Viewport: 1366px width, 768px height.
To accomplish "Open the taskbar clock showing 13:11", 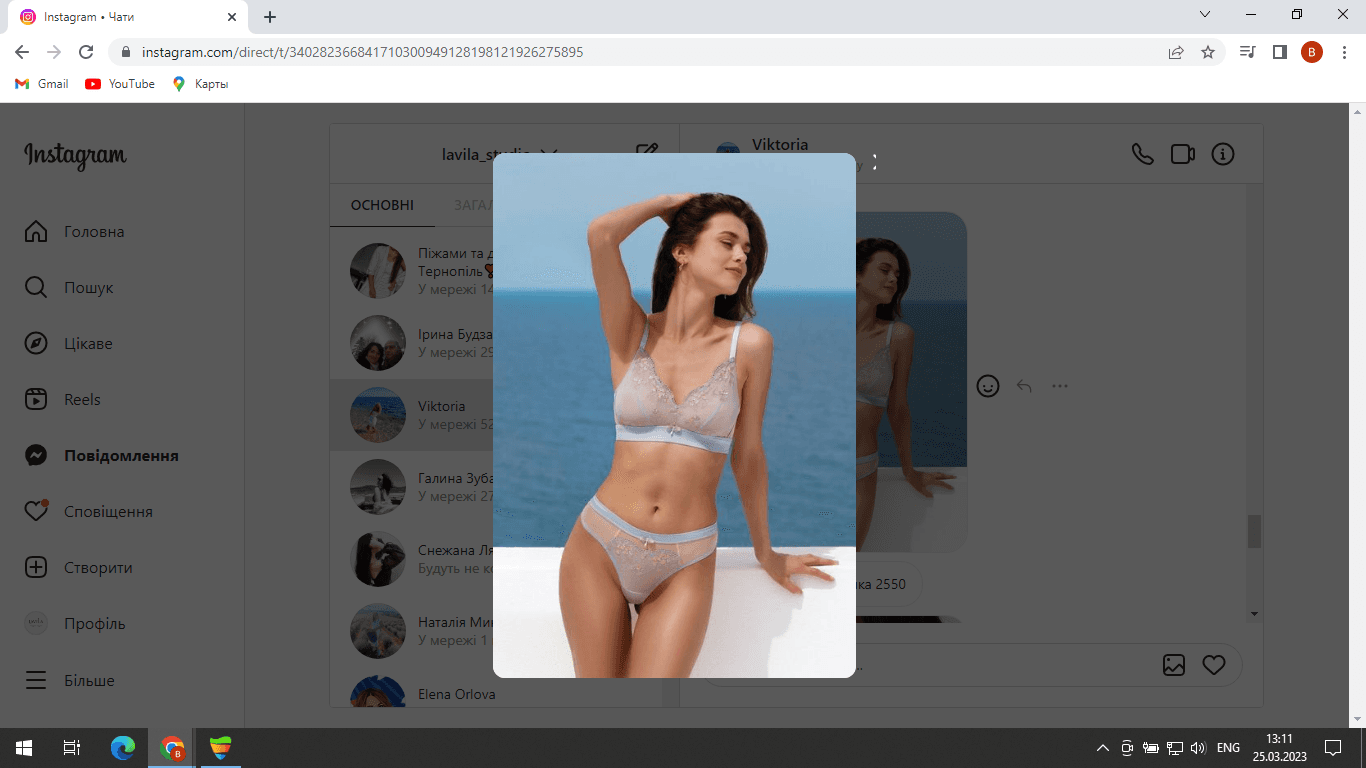I will click(1279, 747).
